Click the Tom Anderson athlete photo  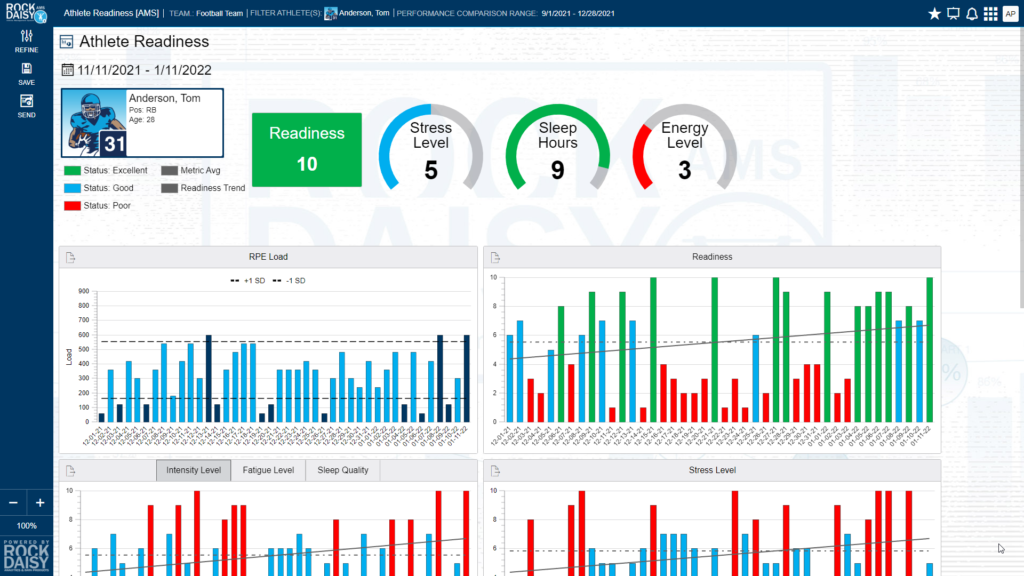point(94,123)
